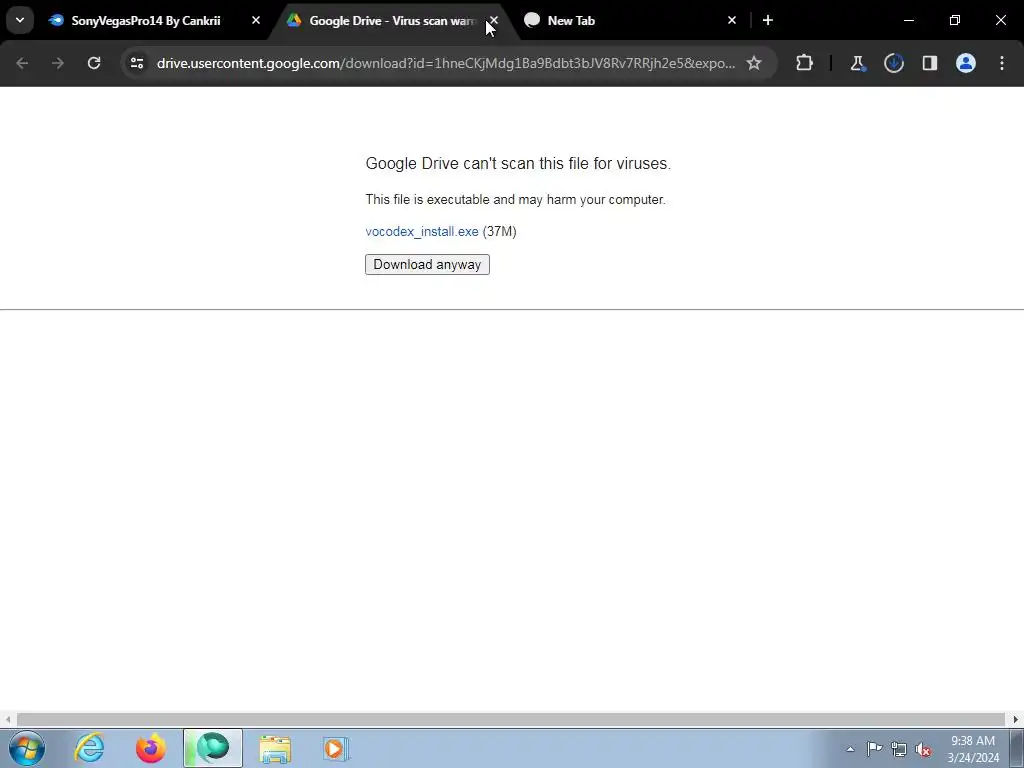1024x768 pixels.
Task: Go back using the back arrow
Action: [22, 63]
